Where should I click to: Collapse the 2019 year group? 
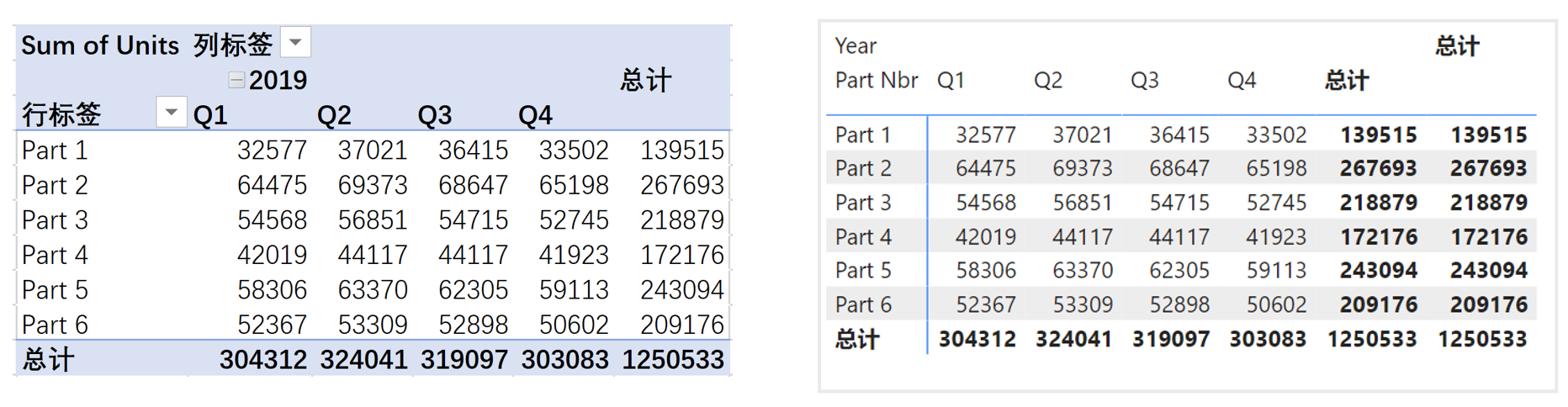tap(236, 80)
